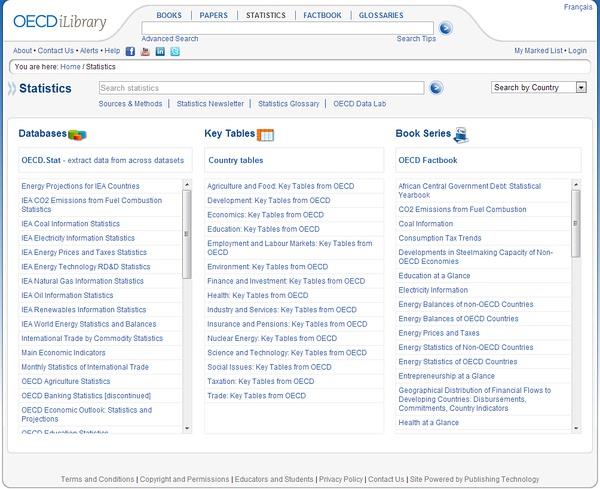The width and height of the screenshot is (600, 489).
Task: Switch to the Books tab
Action: (x=169, y=15)
